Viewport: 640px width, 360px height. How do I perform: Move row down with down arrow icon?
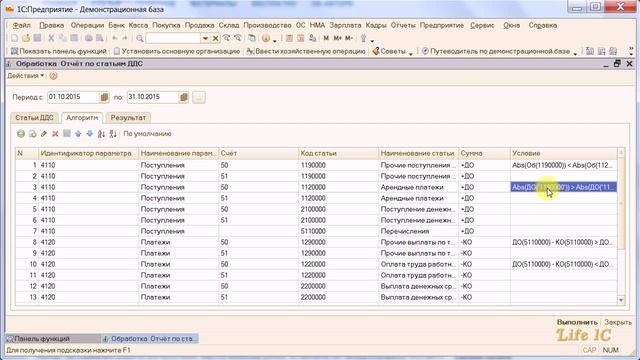[89, 134]
